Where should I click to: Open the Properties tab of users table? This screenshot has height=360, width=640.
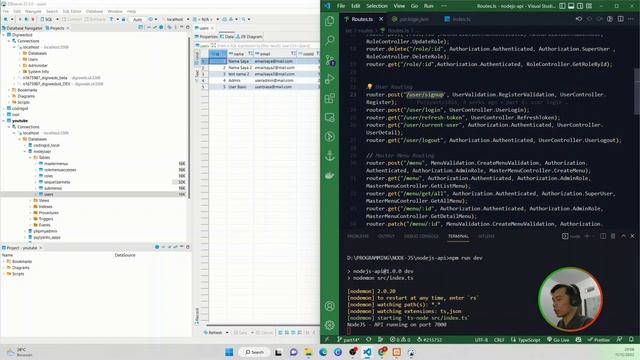click(206, 37)
